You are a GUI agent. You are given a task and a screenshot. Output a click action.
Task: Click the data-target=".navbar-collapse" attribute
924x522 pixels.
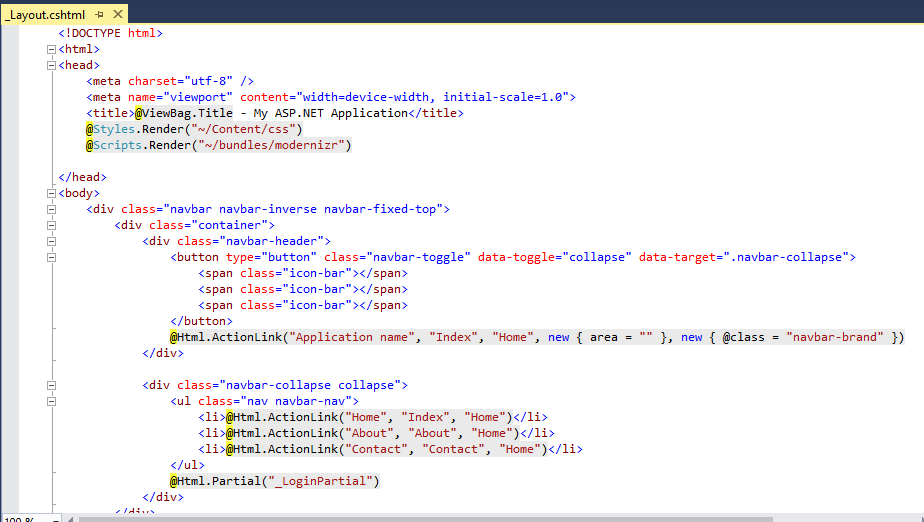(x=744, y=257)
